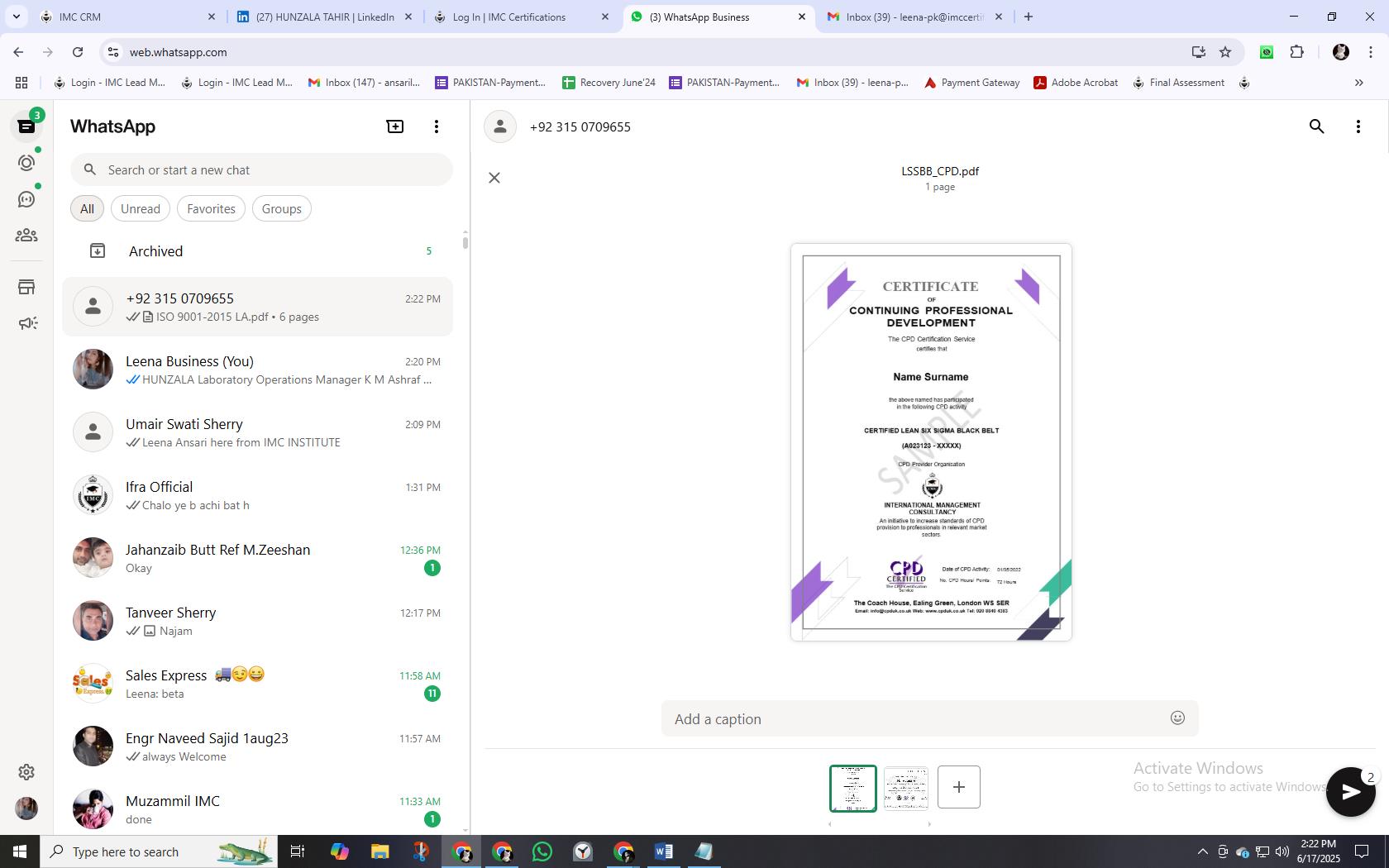Select the Favorites chat filter
The image size is (1389, 868).
pyautogui.click(x=211, y=208)
